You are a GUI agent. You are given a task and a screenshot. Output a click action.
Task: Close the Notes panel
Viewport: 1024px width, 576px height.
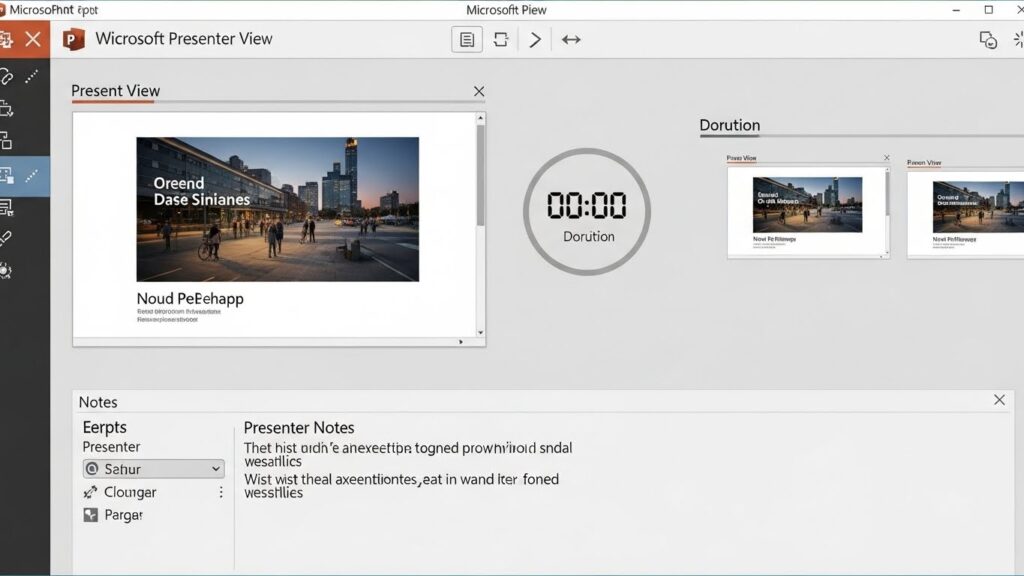pyautogui.click(x=999, y=400)
